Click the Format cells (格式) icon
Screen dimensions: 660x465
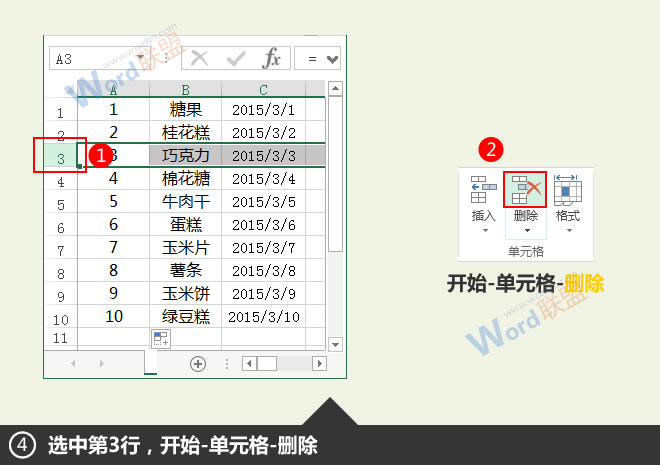click(x=567, y=188)
